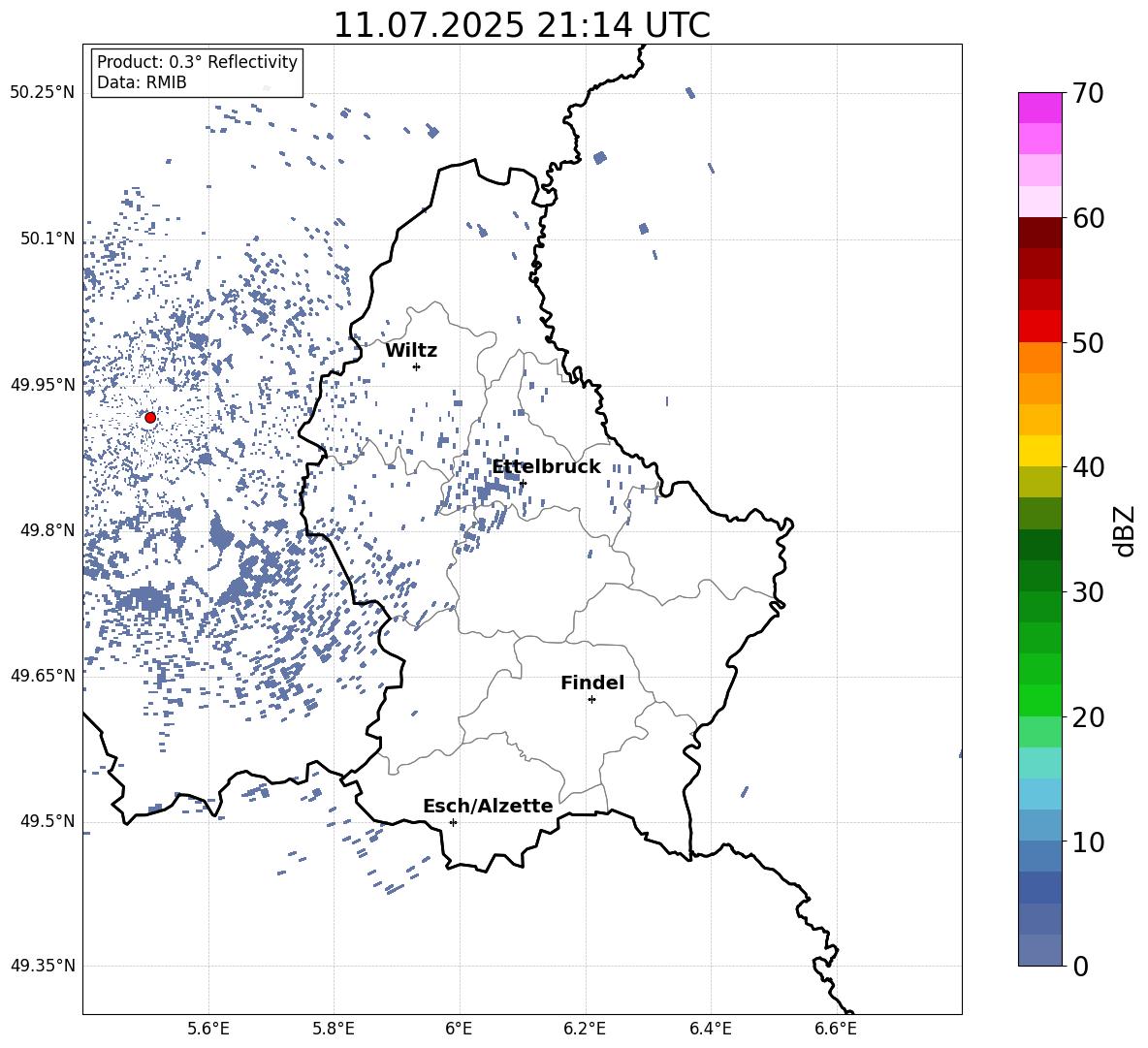Screen dimensions: 1148x1048
Task: Click the colorbar tick label 10
Action: pyautogui.click(x=1089, y=842)
